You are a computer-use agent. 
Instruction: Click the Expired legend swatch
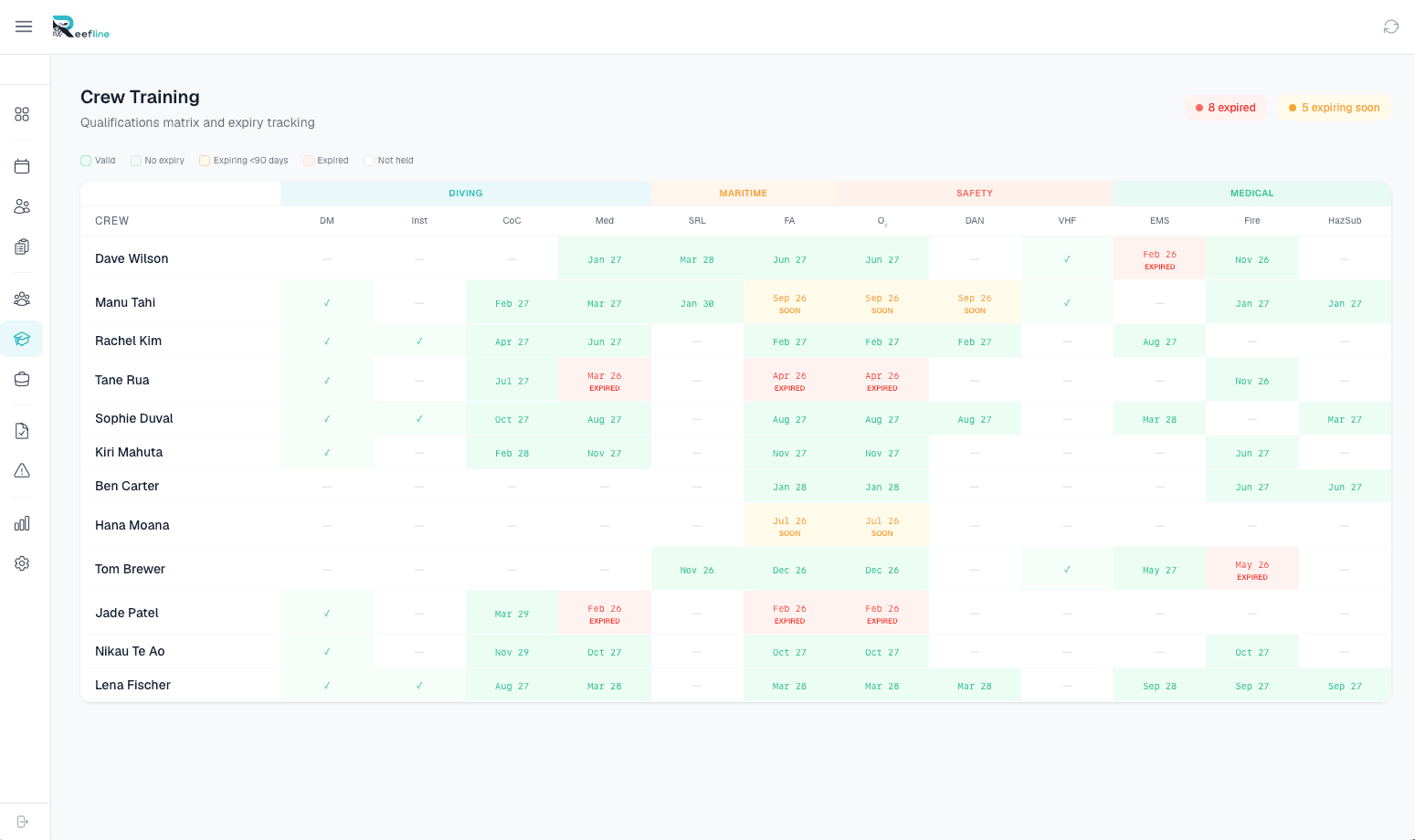pos(309,161)
